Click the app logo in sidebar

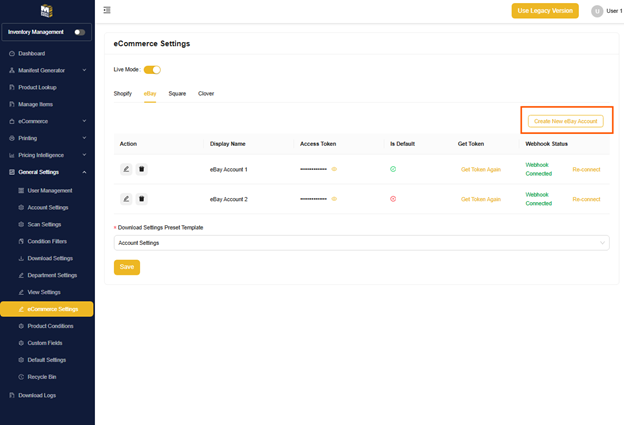[x=47, y=11]
